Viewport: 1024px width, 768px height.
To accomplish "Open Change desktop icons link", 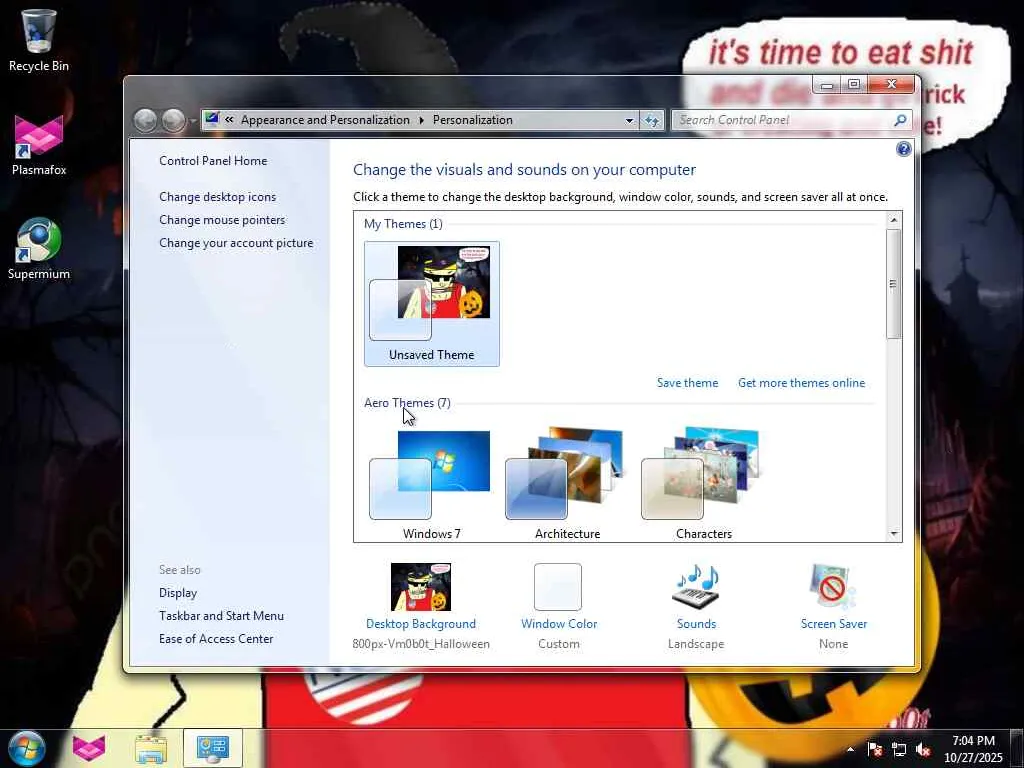I will coord(217,197).
